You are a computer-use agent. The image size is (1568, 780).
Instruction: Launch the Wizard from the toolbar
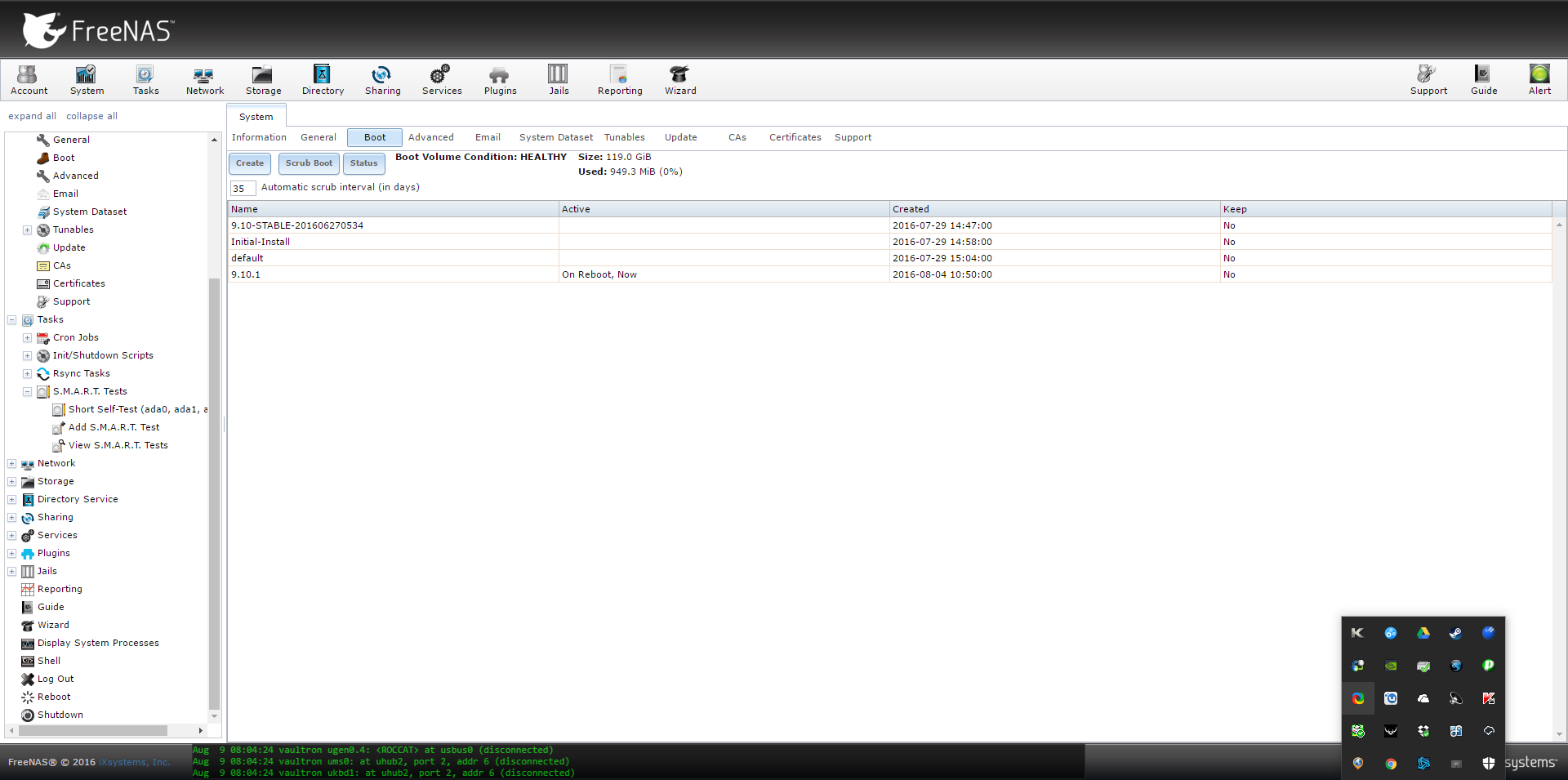[x=680, y=80]
